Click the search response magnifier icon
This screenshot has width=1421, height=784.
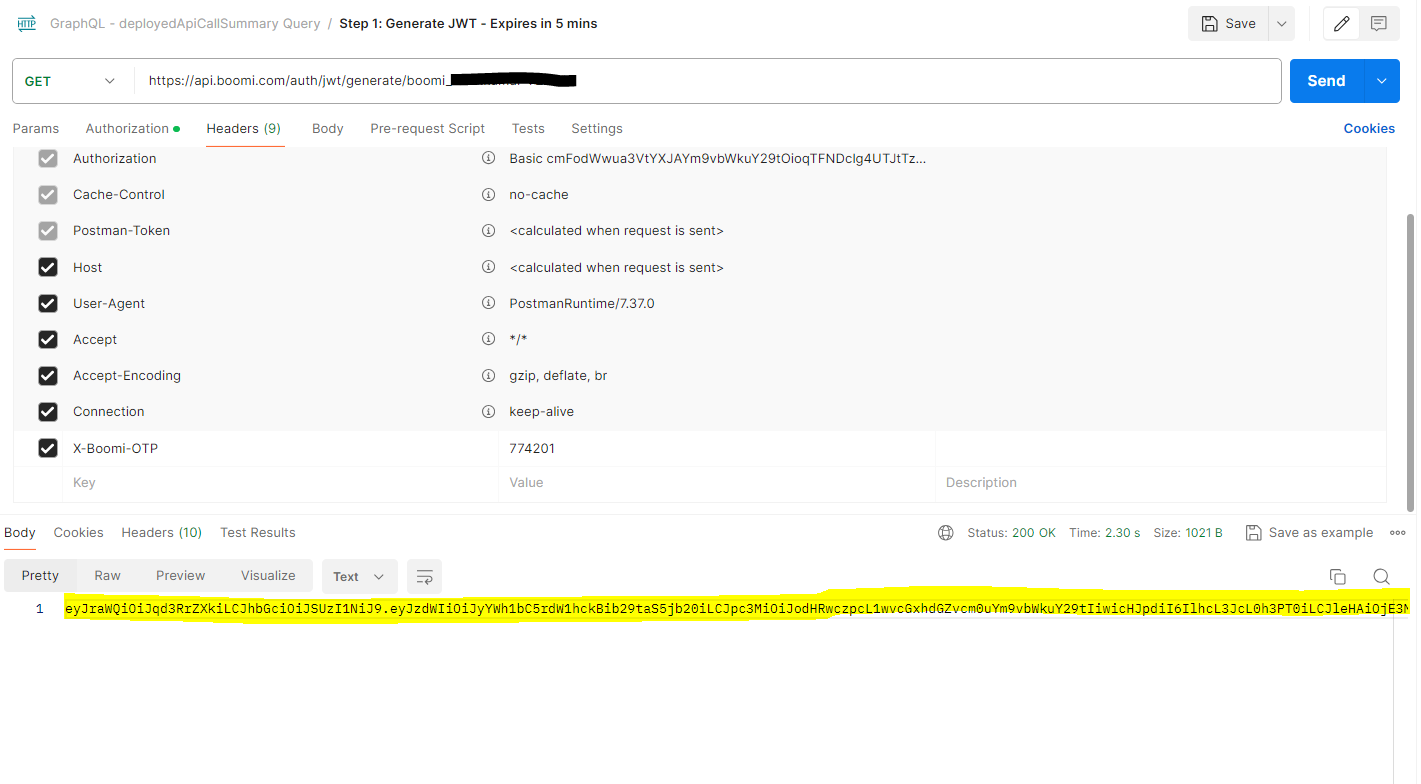(1381, 576)
